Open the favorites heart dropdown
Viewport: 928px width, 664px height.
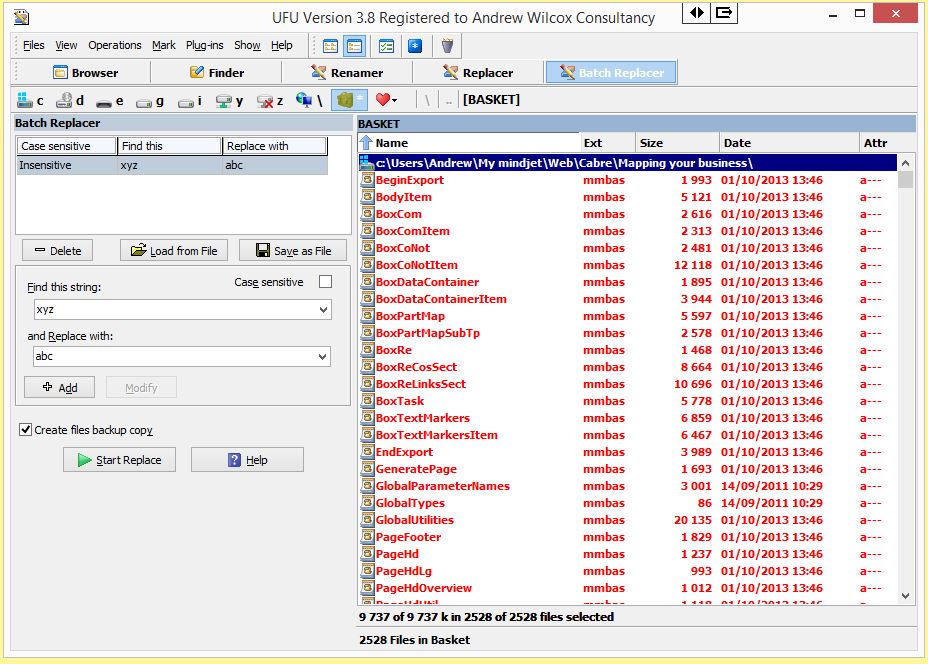[386, 100]
